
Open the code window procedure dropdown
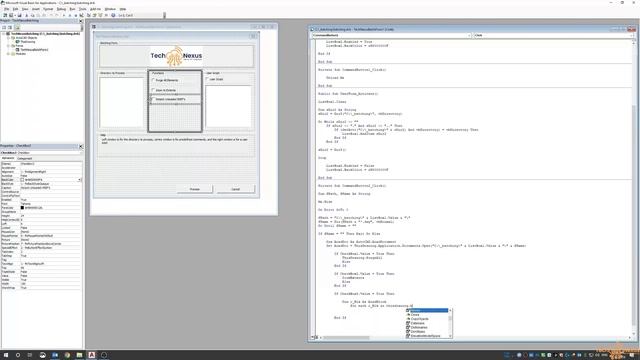click(631, 36)
